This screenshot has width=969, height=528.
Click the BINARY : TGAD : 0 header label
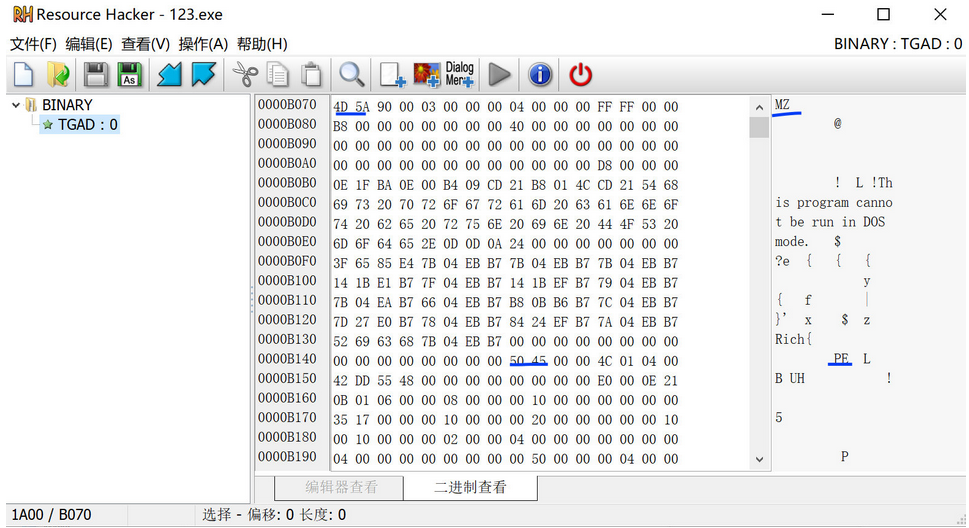tap(898, 44)
